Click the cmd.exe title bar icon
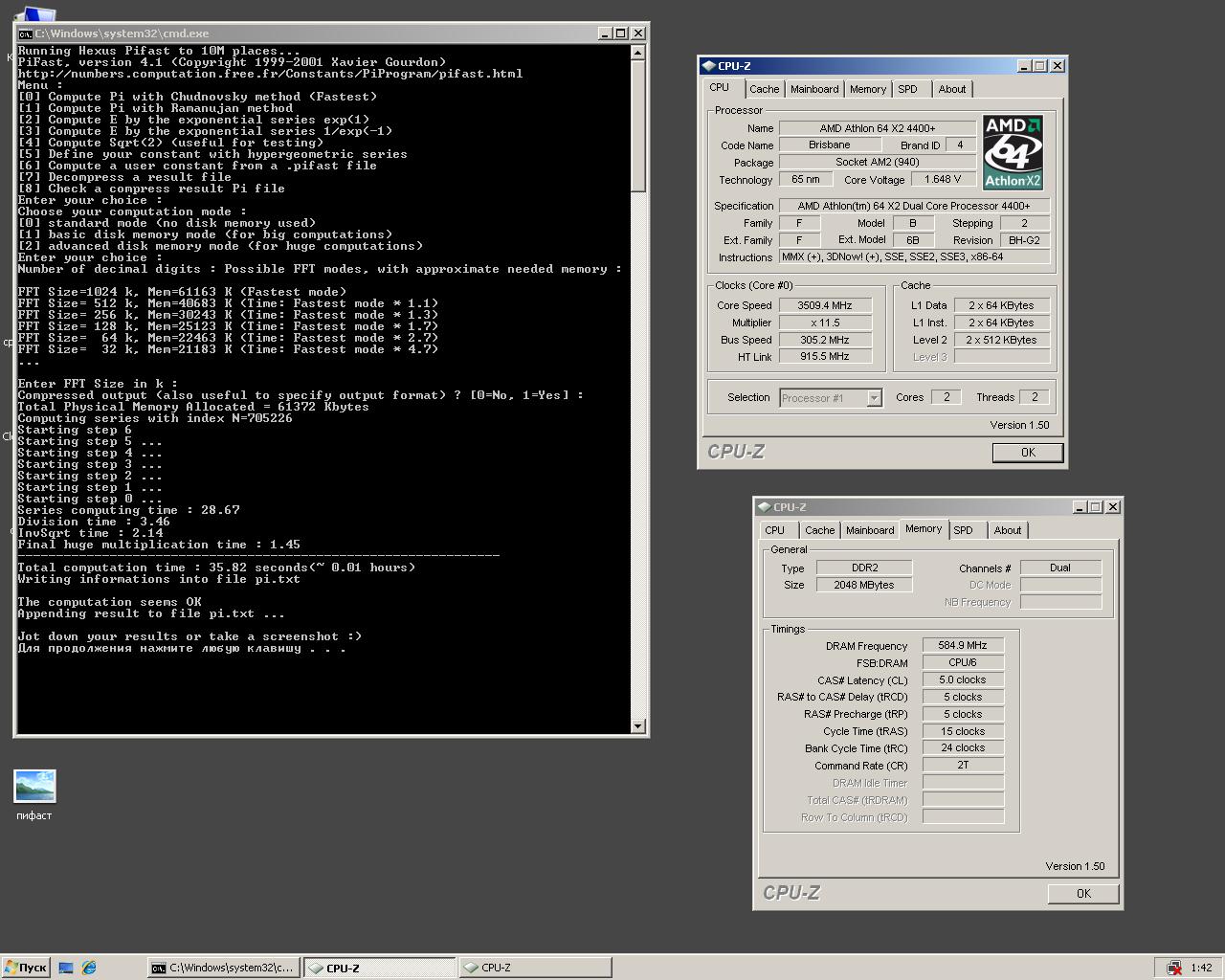1225x980 pixels. coord(26,33)
